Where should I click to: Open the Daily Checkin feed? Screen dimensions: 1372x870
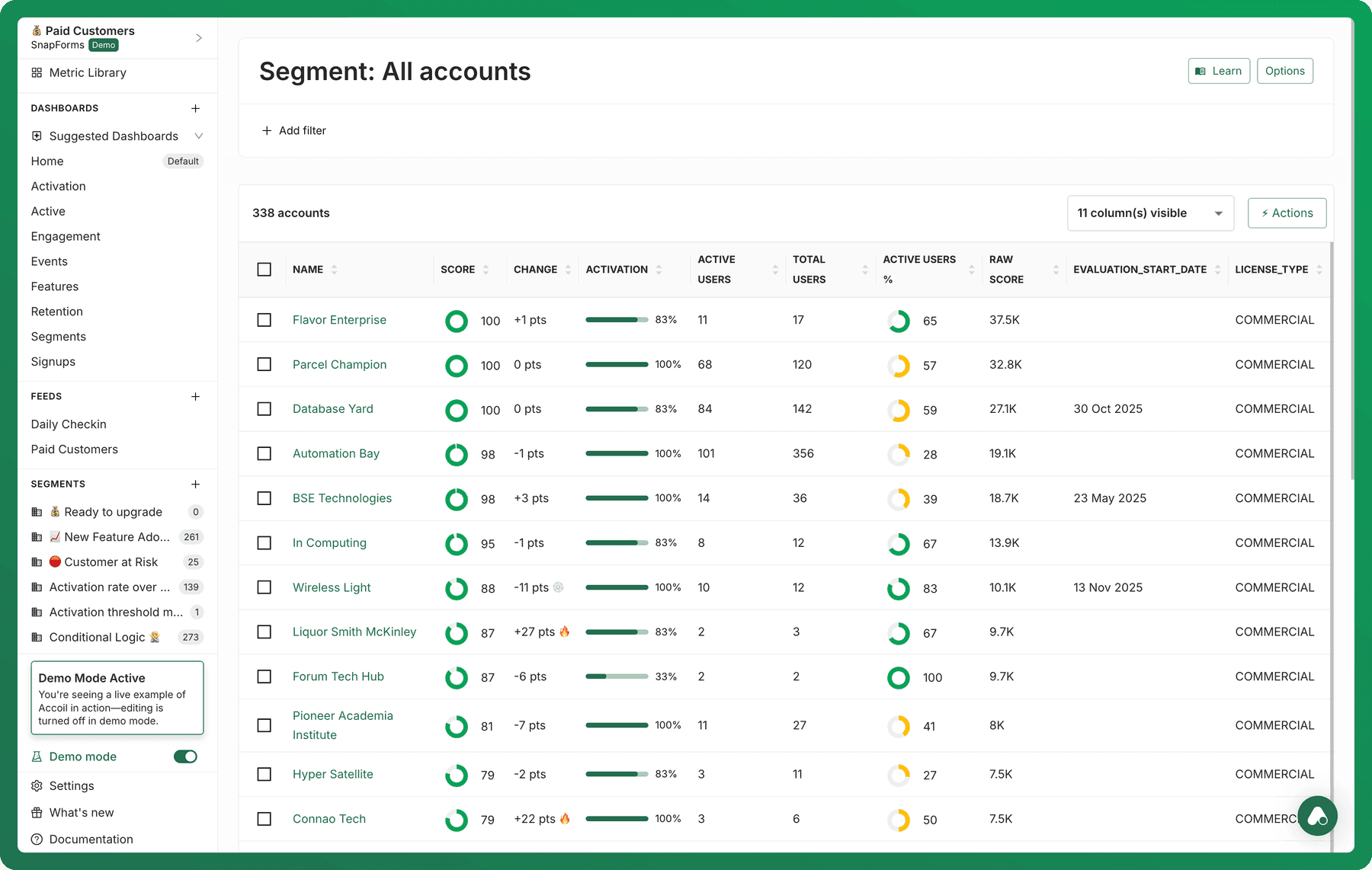(69, 424)
